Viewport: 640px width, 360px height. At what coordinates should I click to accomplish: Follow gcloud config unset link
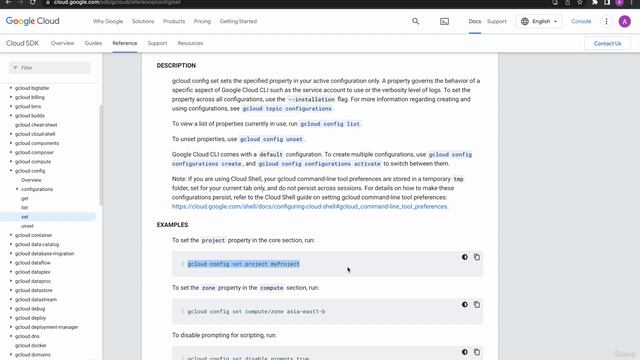[x=271, y=139]
